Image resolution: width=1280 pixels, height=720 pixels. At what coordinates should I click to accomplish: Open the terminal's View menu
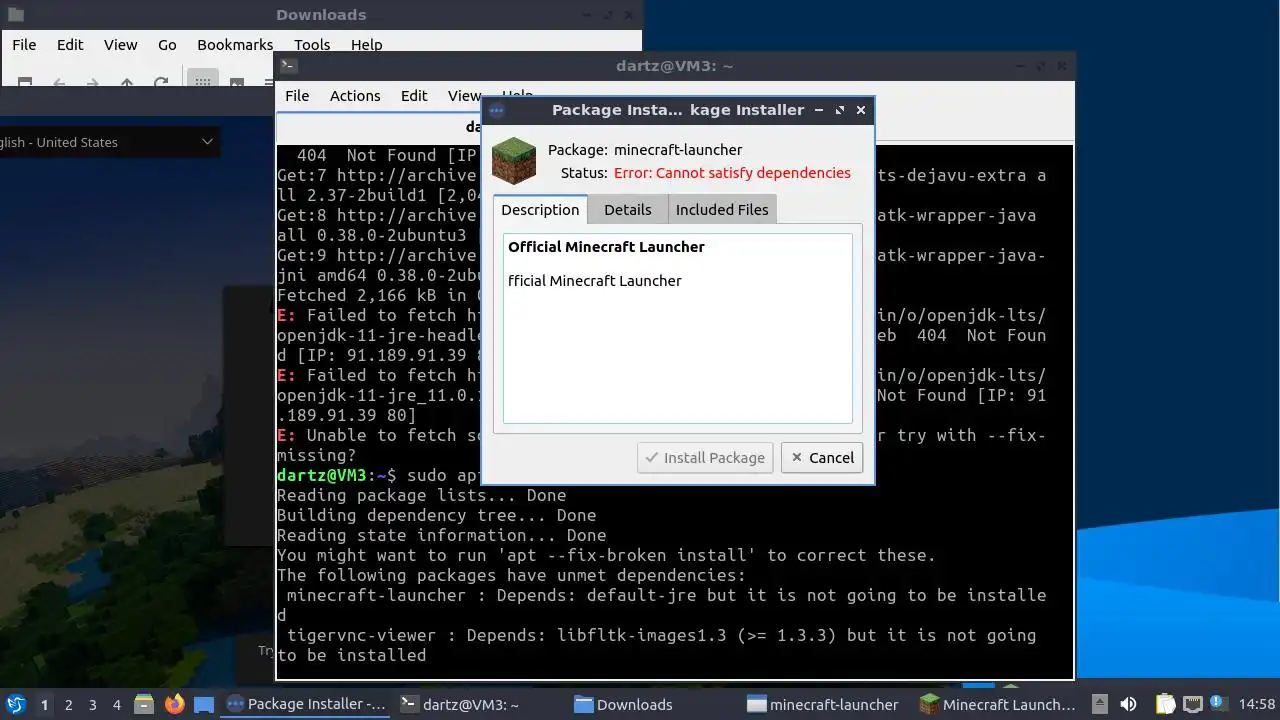pos(464,95)
